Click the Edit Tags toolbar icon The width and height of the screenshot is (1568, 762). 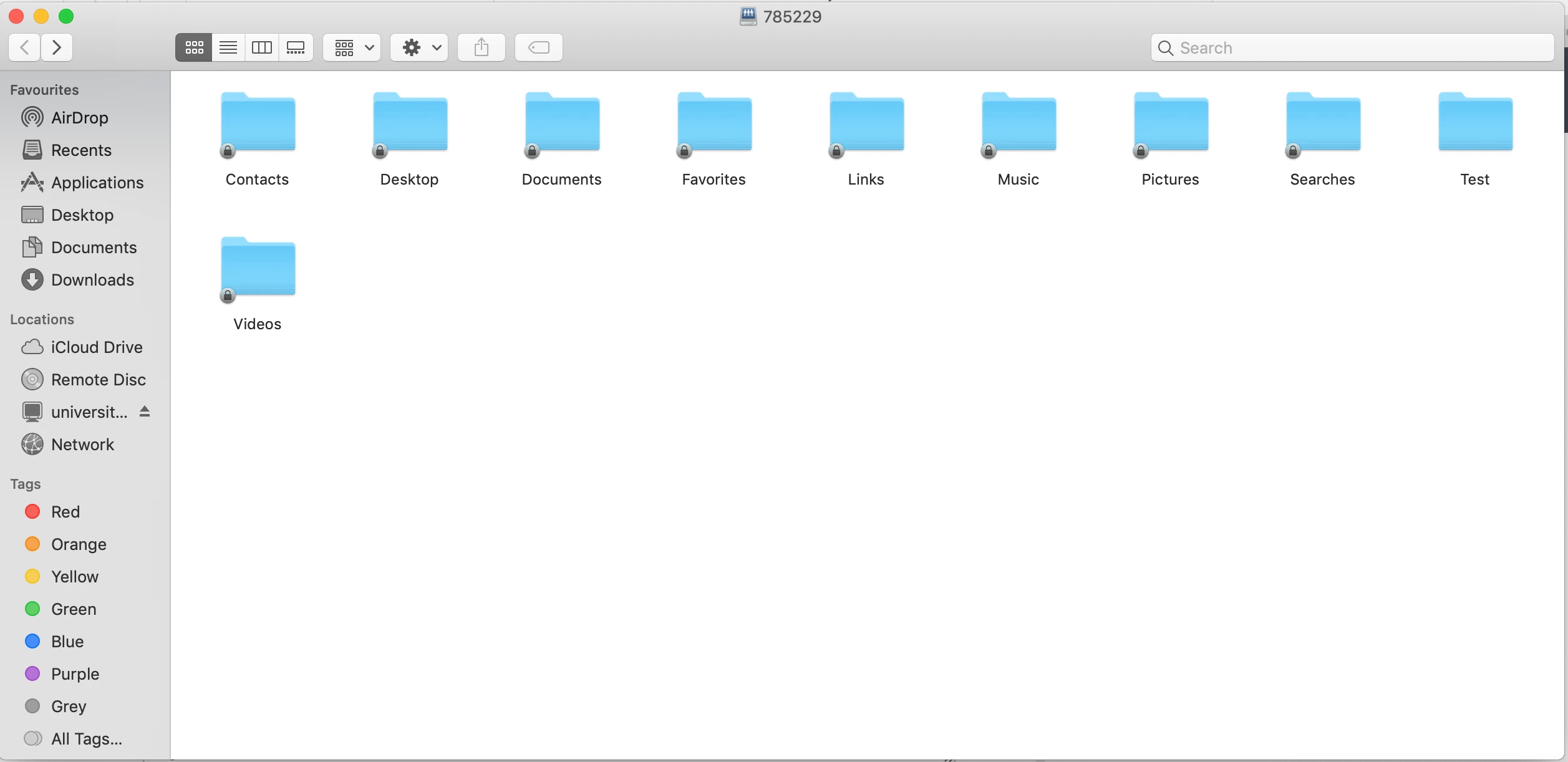538,47
